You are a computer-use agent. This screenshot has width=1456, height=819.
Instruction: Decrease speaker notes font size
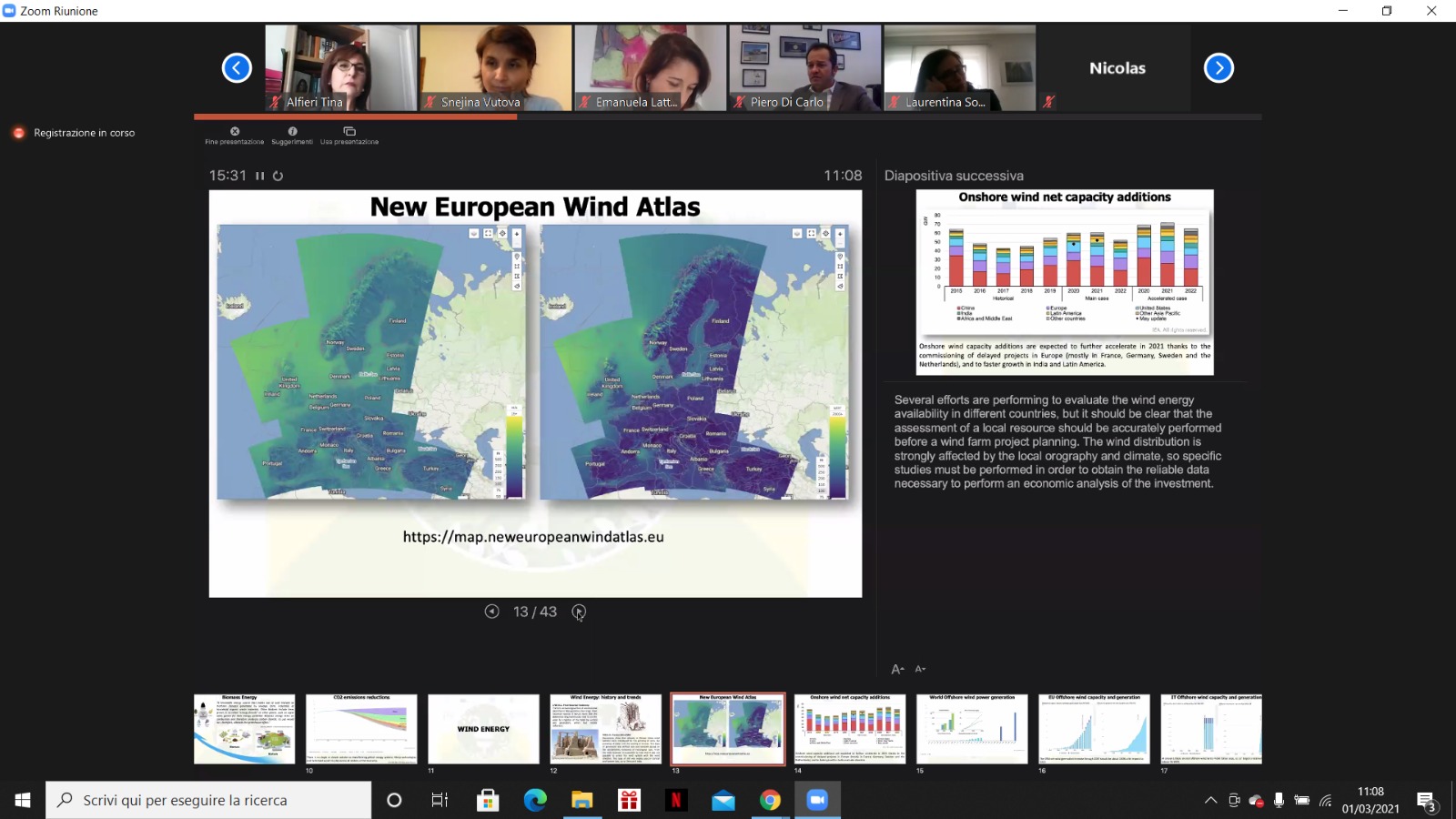click(920, 669)
